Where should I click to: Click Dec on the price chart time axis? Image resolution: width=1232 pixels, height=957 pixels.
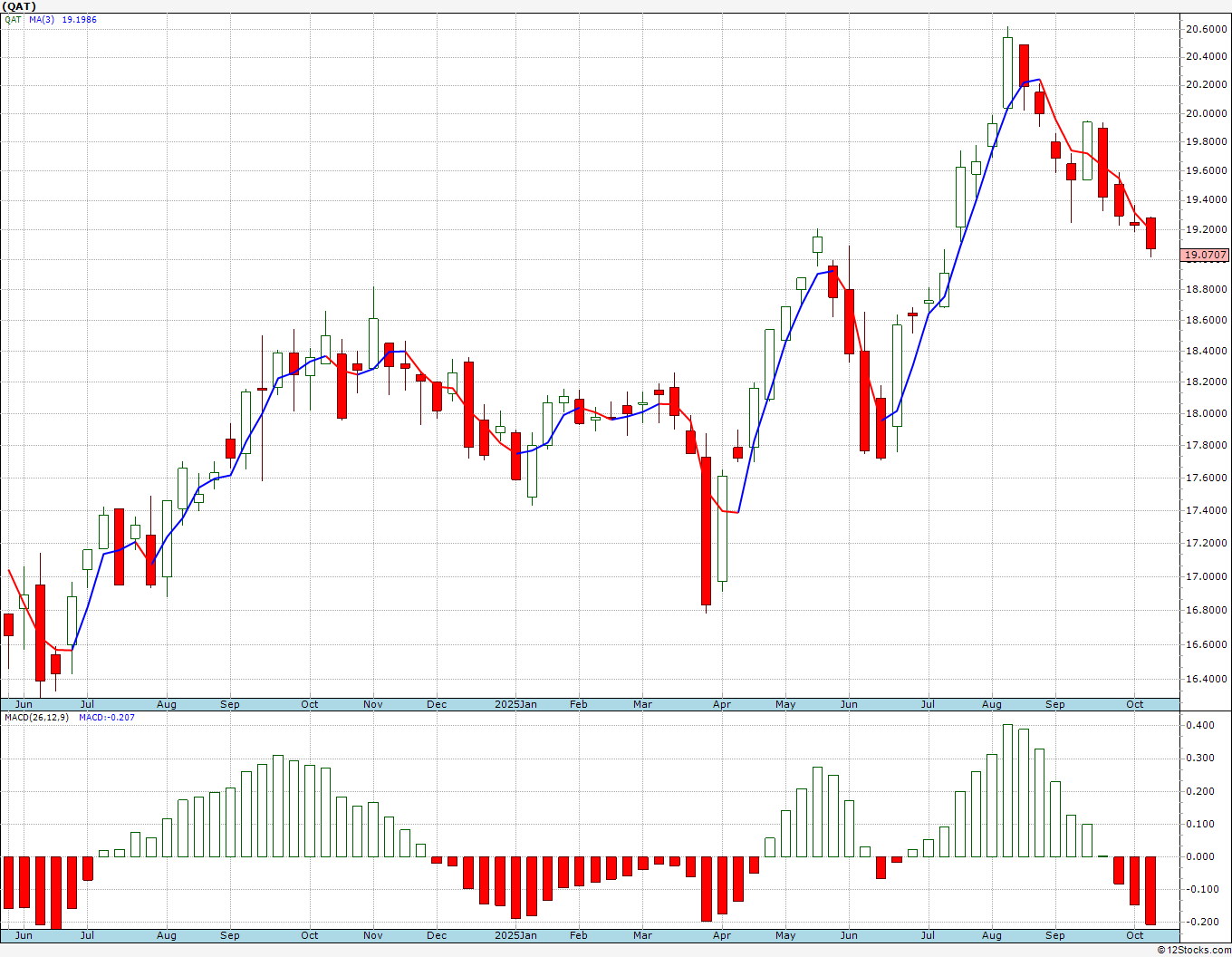437,704
